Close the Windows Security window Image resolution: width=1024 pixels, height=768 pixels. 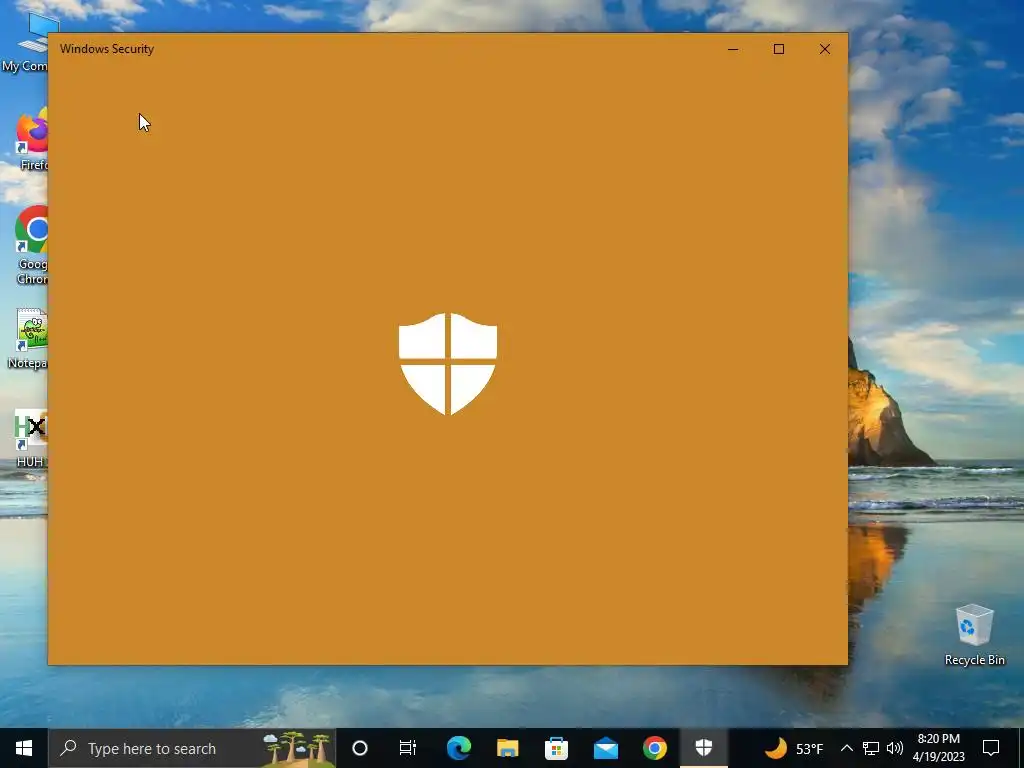(x=825, y=49)
